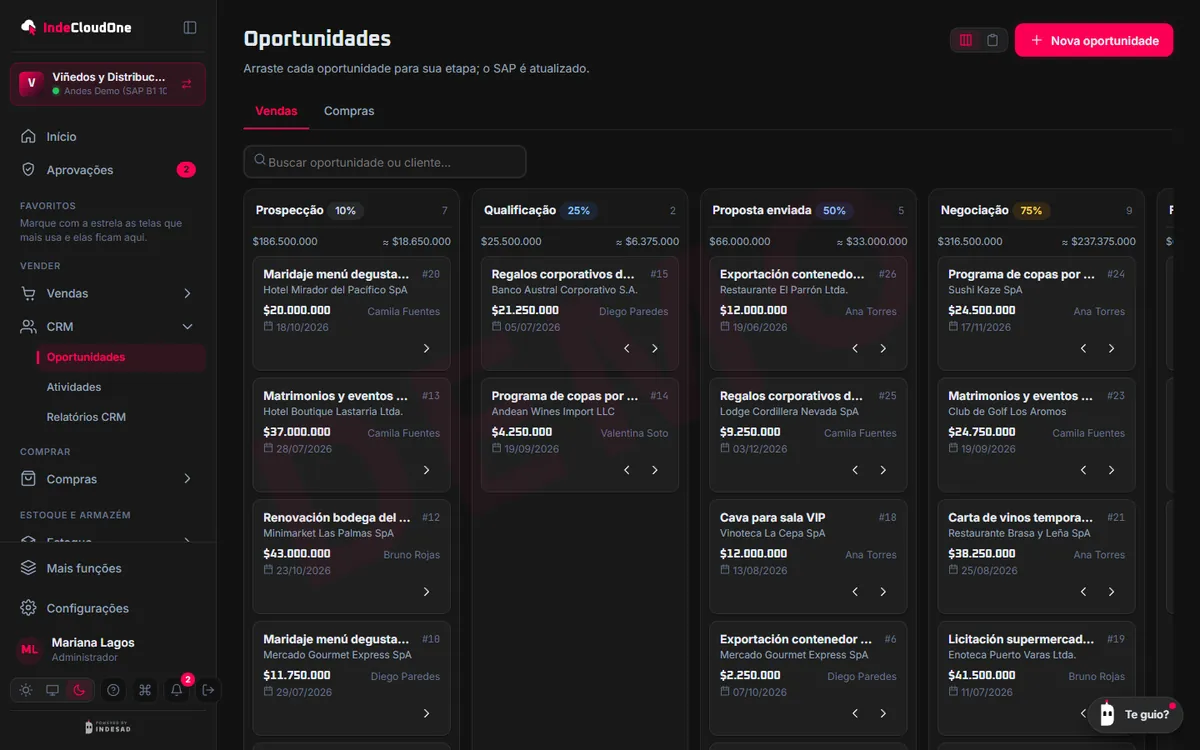Open the help question-mark icon
The height and width of the screenshot is (750, 1200).
(x=113, y=690)
